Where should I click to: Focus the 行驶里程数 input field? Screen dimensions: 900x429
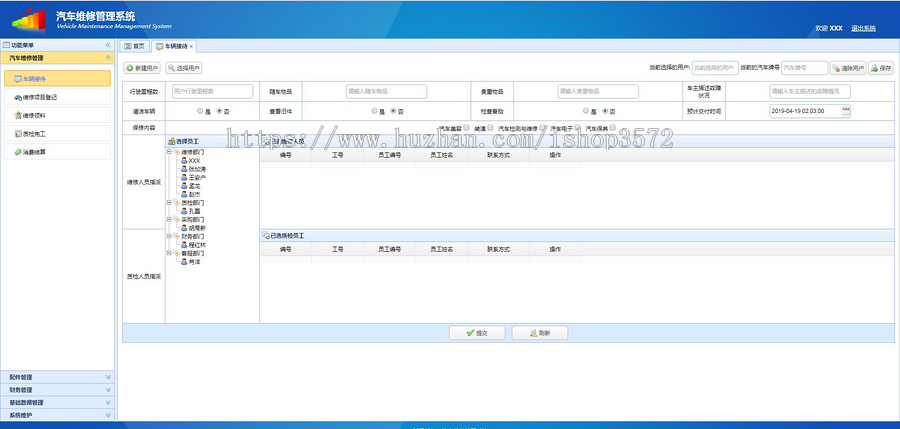tap(212, 91)
